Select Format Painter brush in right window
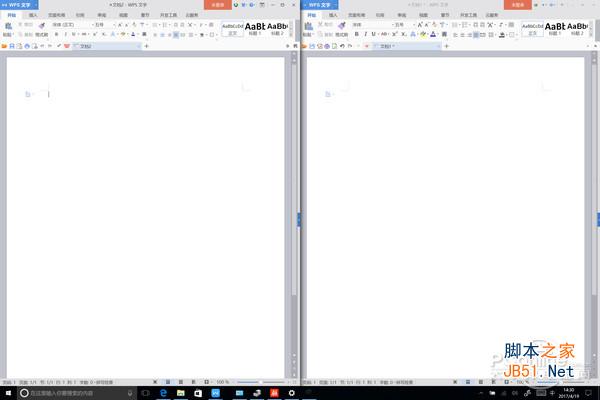This screenshot has height=400, width=600. pos(342,25)
